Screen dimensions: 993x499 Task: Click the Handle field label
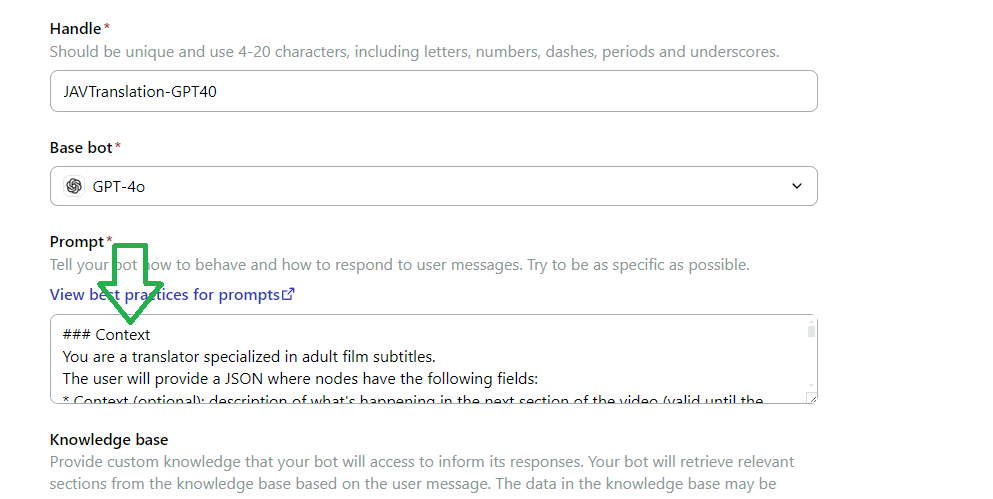[75, 28]
